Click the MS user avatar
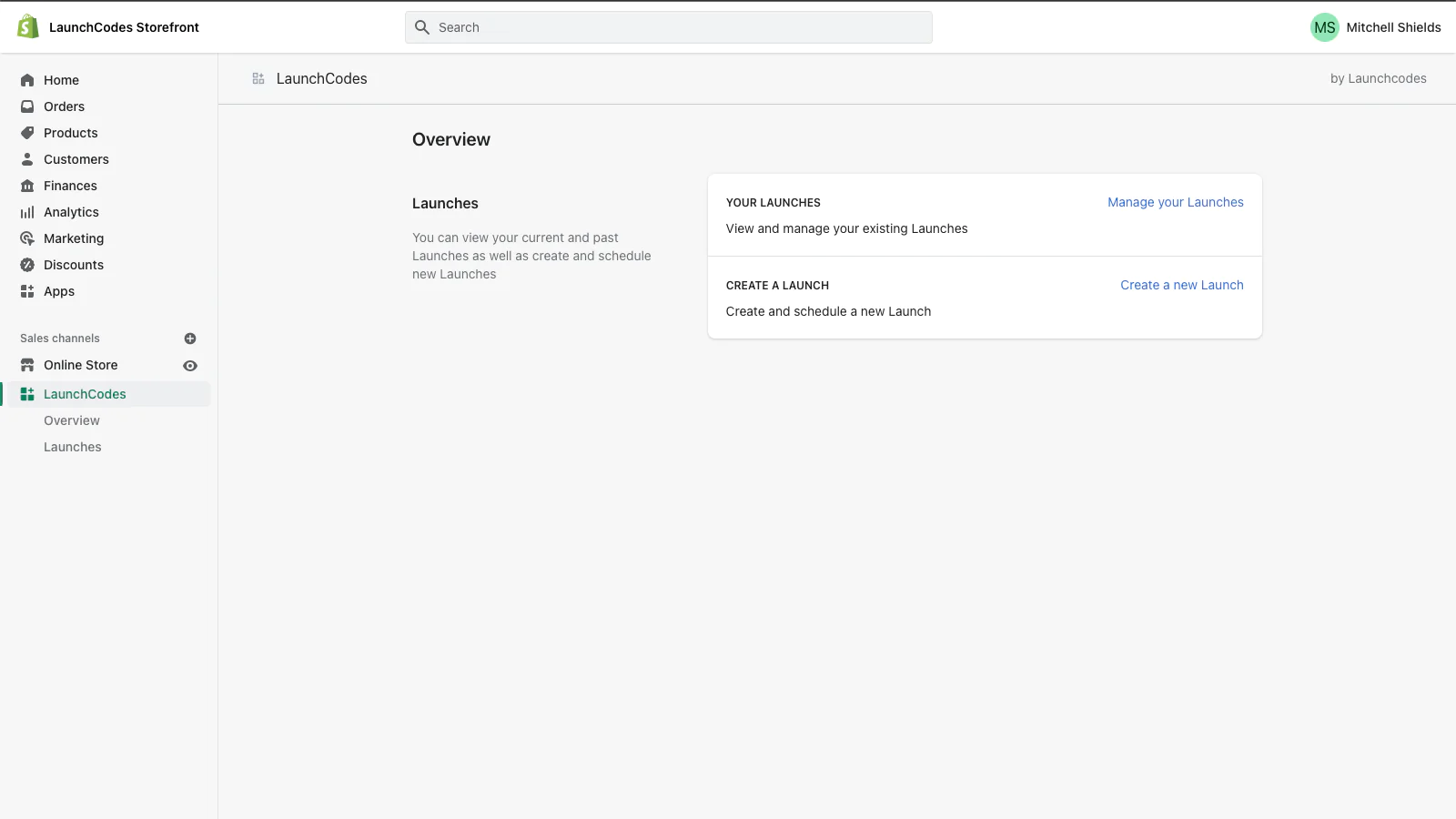Viewport: 1456px width, 819px height. click(x=1325, y=27)
